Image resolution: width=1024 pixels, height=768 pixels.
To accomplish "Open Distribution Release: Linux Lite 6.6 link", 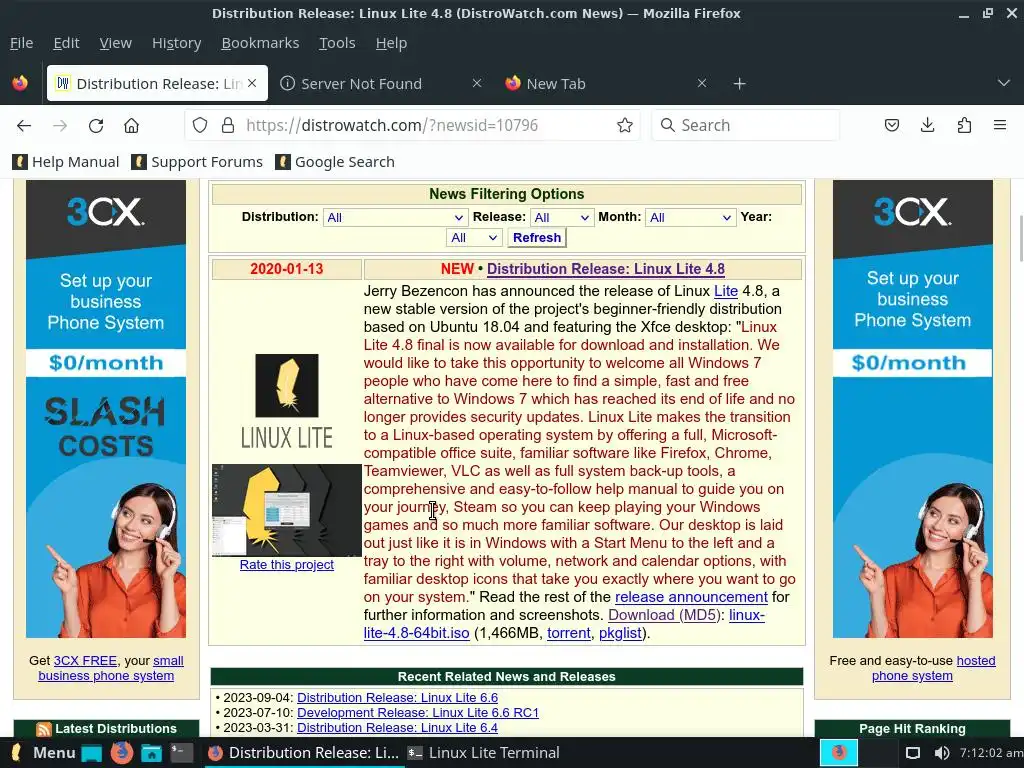I will click(x=397, y=697).
